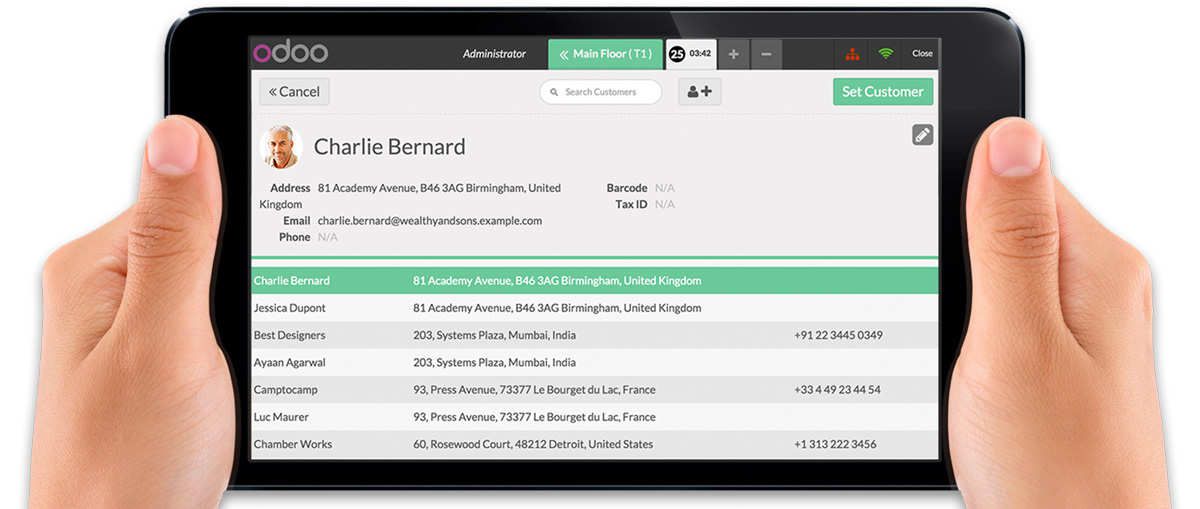Open the Administrator user label

tap(494, 54)
